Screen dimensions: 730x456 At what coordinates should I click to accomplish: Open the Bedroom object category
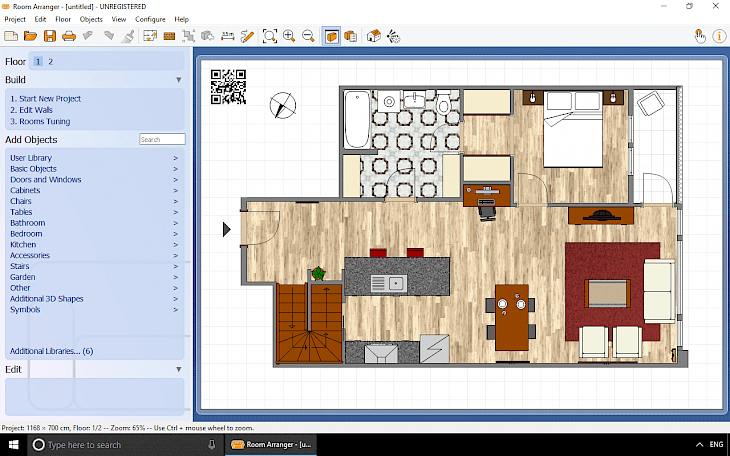94,233
